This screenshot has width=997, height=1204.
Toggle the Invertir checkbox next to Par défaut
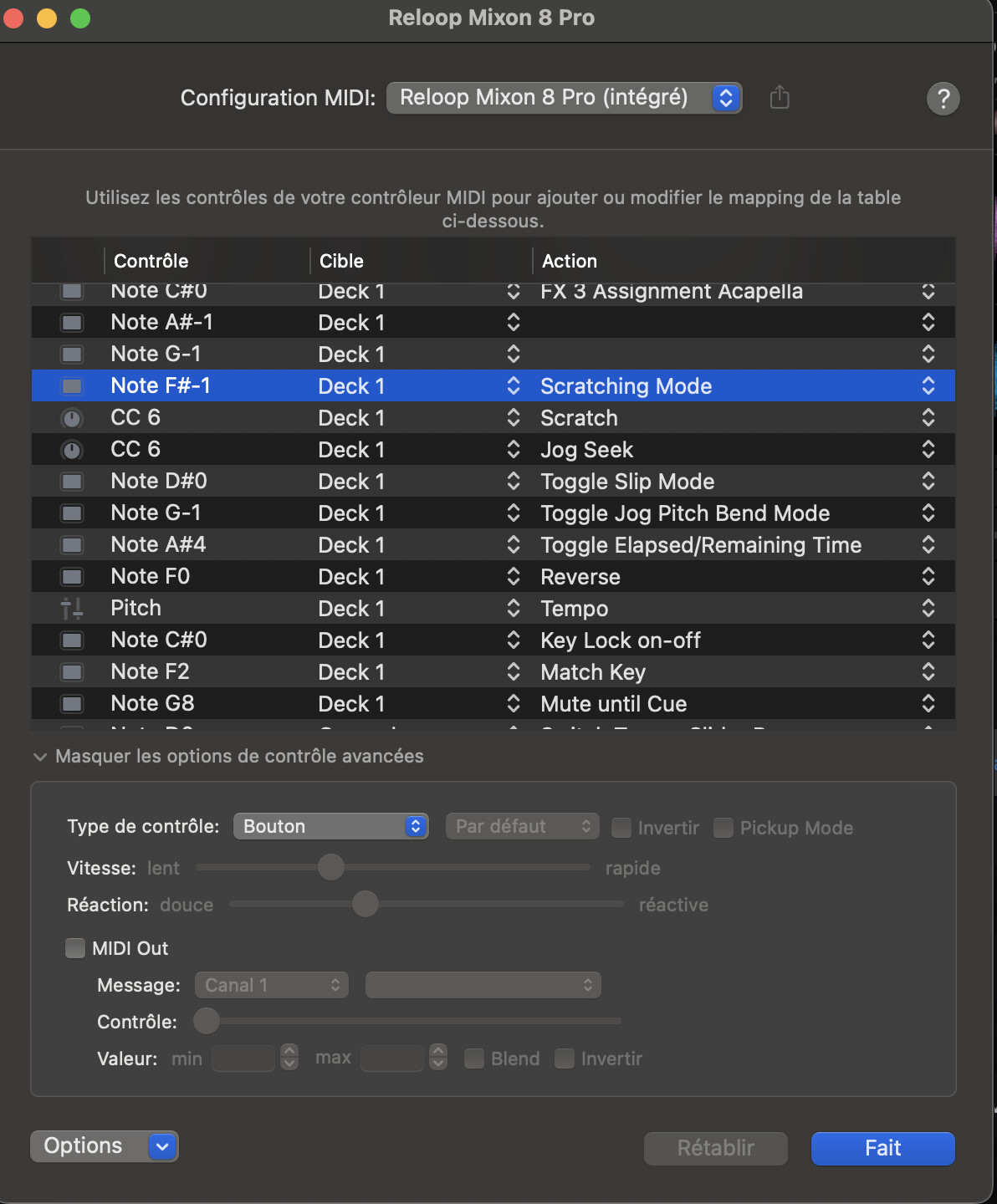621,828
